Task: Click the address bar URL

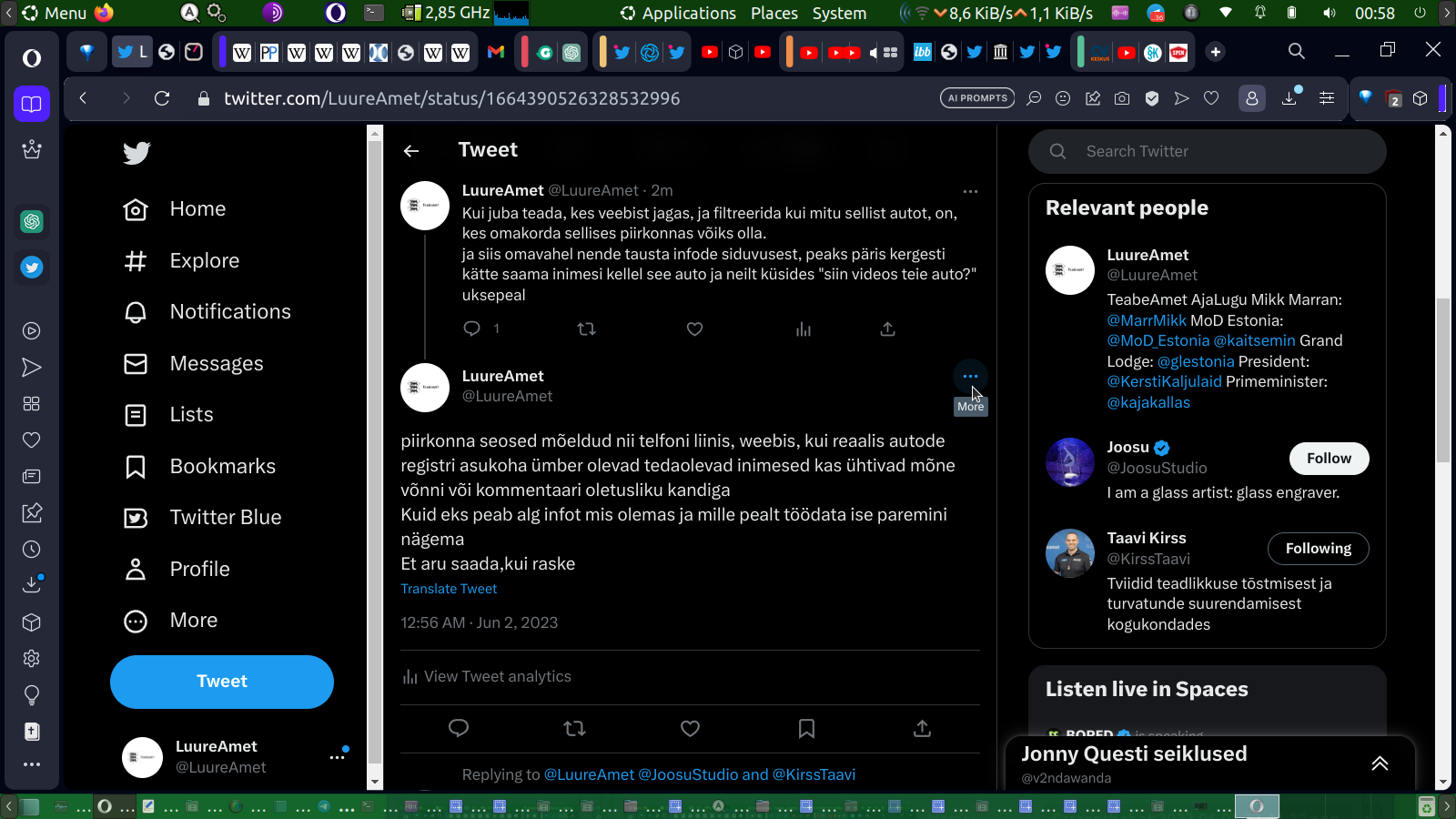Action: point(452,98)
